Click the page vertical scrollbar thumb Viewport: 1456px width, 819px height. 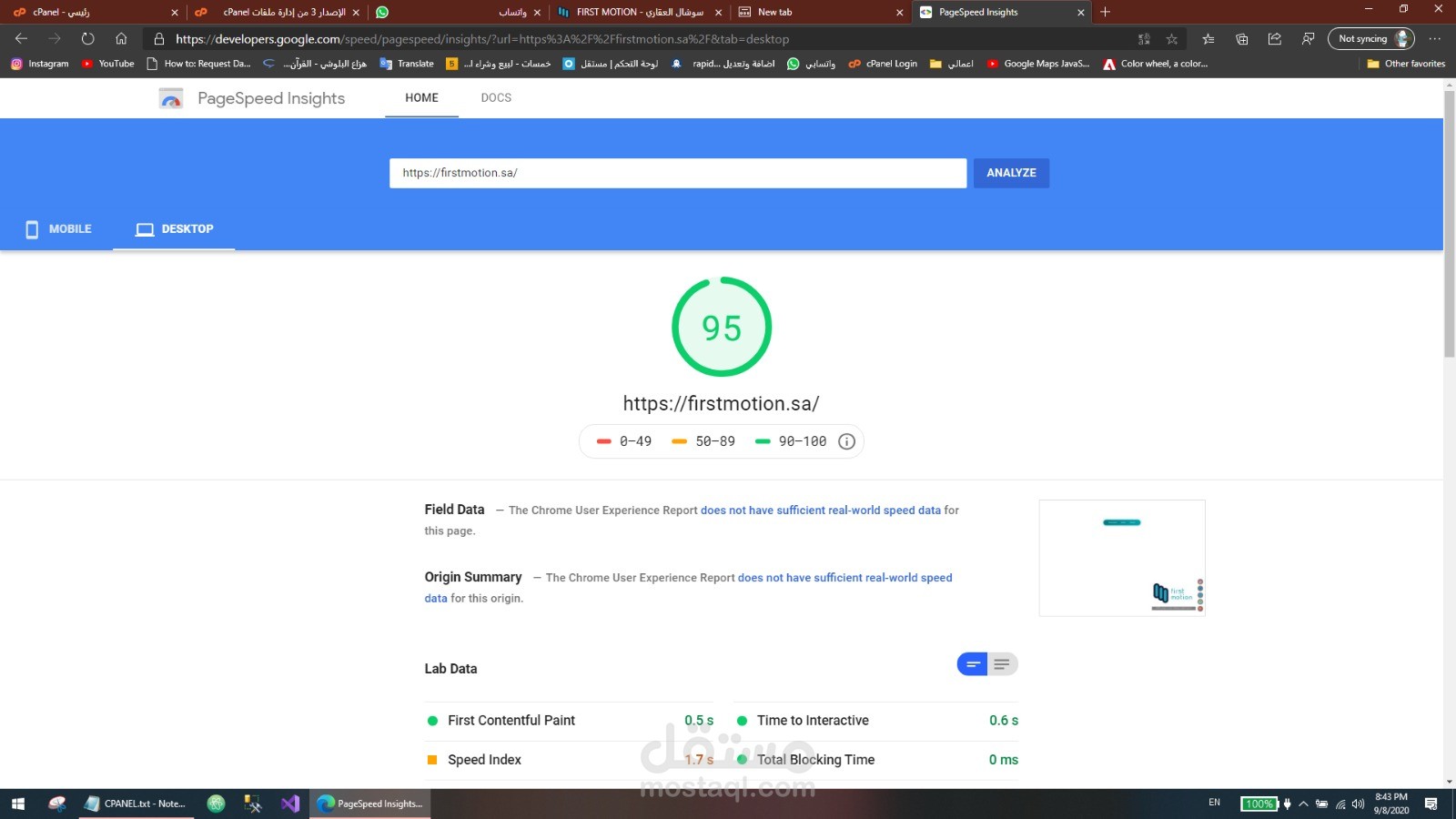coord(1450,223)
